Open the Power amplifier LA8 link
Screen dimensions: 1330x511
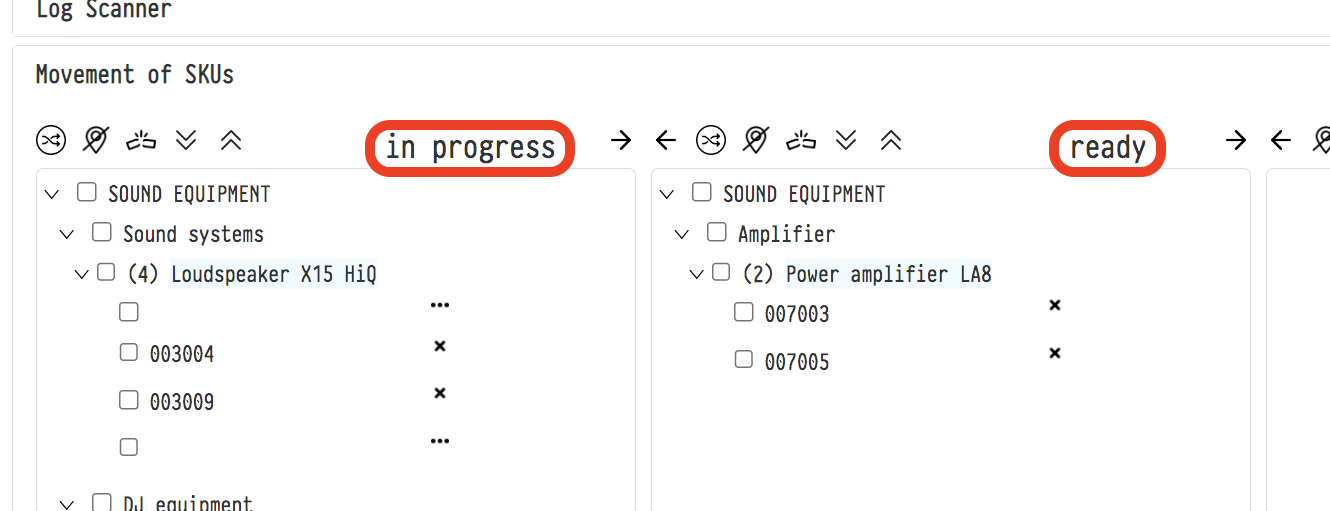point(888,274)
